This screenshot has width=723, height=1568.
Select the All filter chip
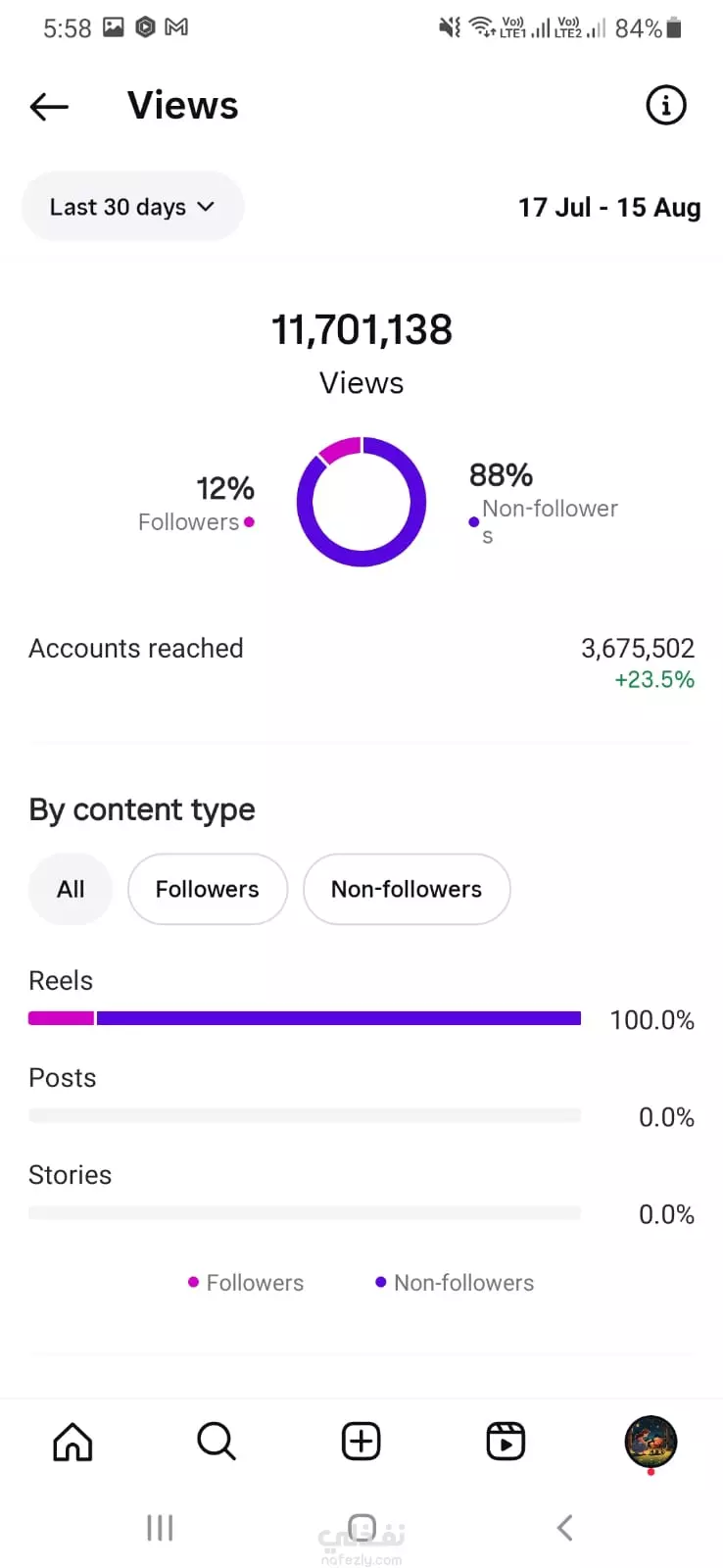[71, 889]
